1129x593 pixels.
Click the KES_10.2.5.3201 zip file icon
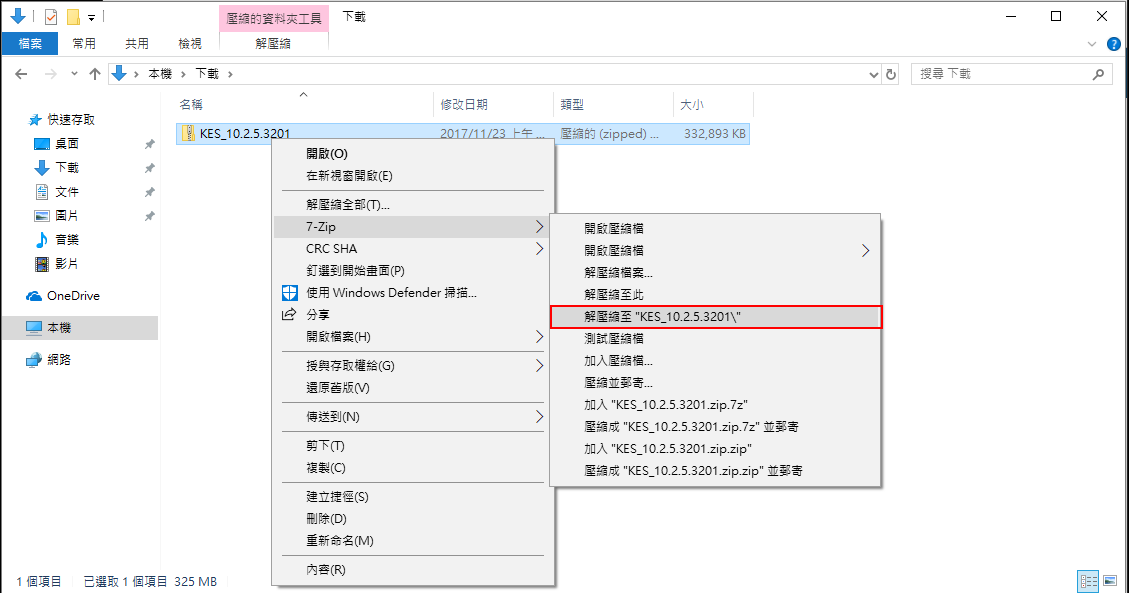188,134
